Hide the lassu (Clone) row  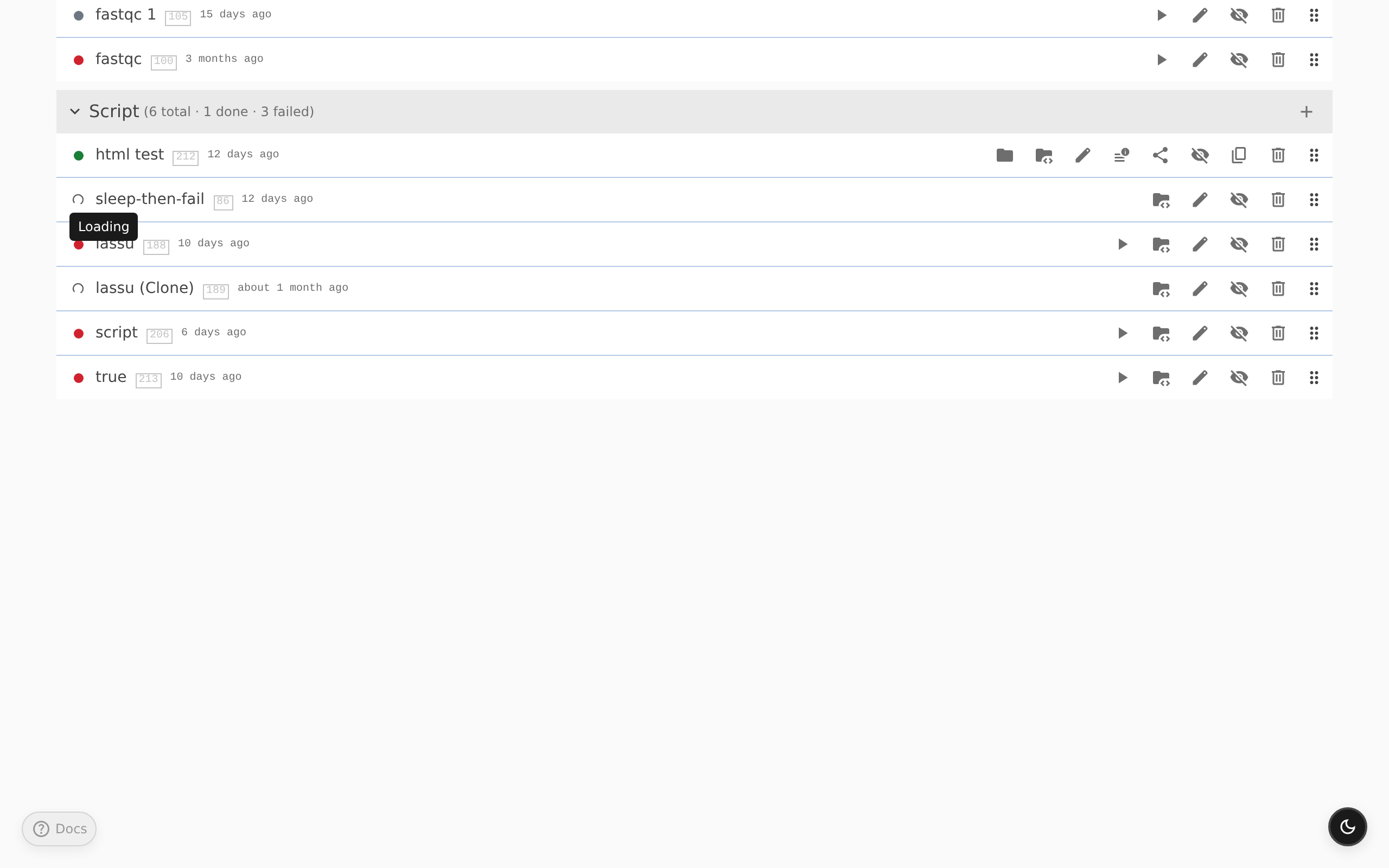coord(1239,289)
